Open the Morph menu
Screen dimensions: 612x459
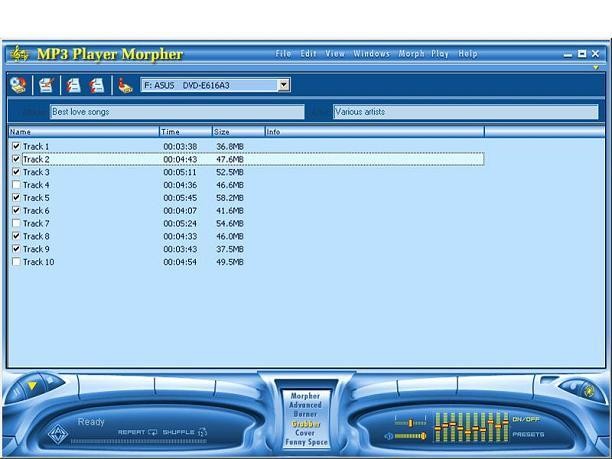click(411, 54)
